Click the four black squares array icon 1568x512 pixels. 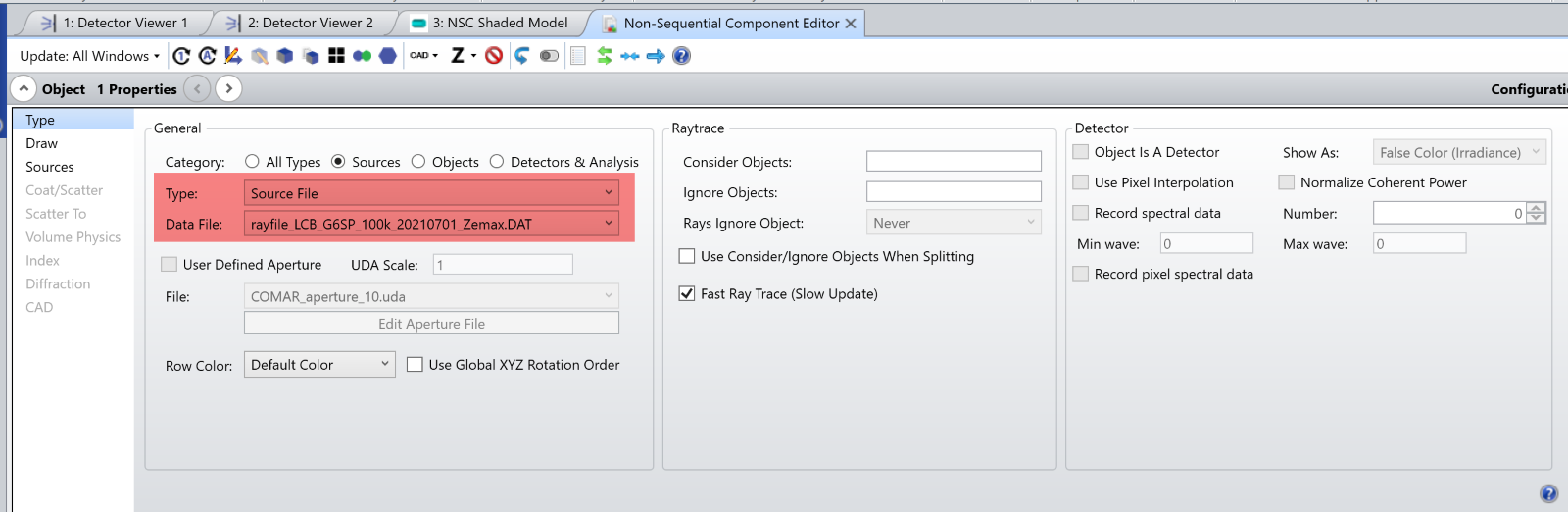click(336, 56)
